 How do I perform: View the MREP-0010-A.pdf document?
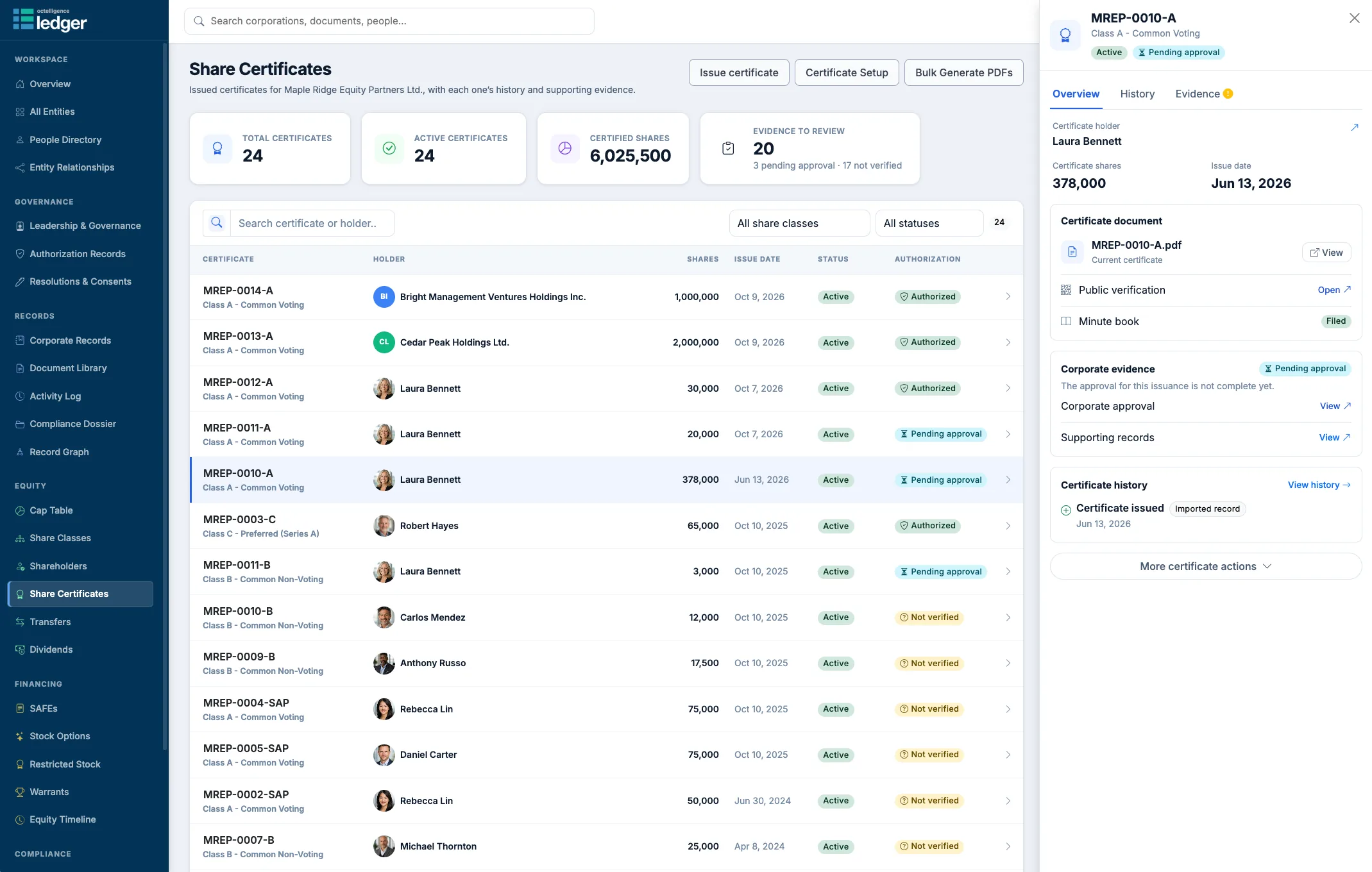(x=1326, y=253)
